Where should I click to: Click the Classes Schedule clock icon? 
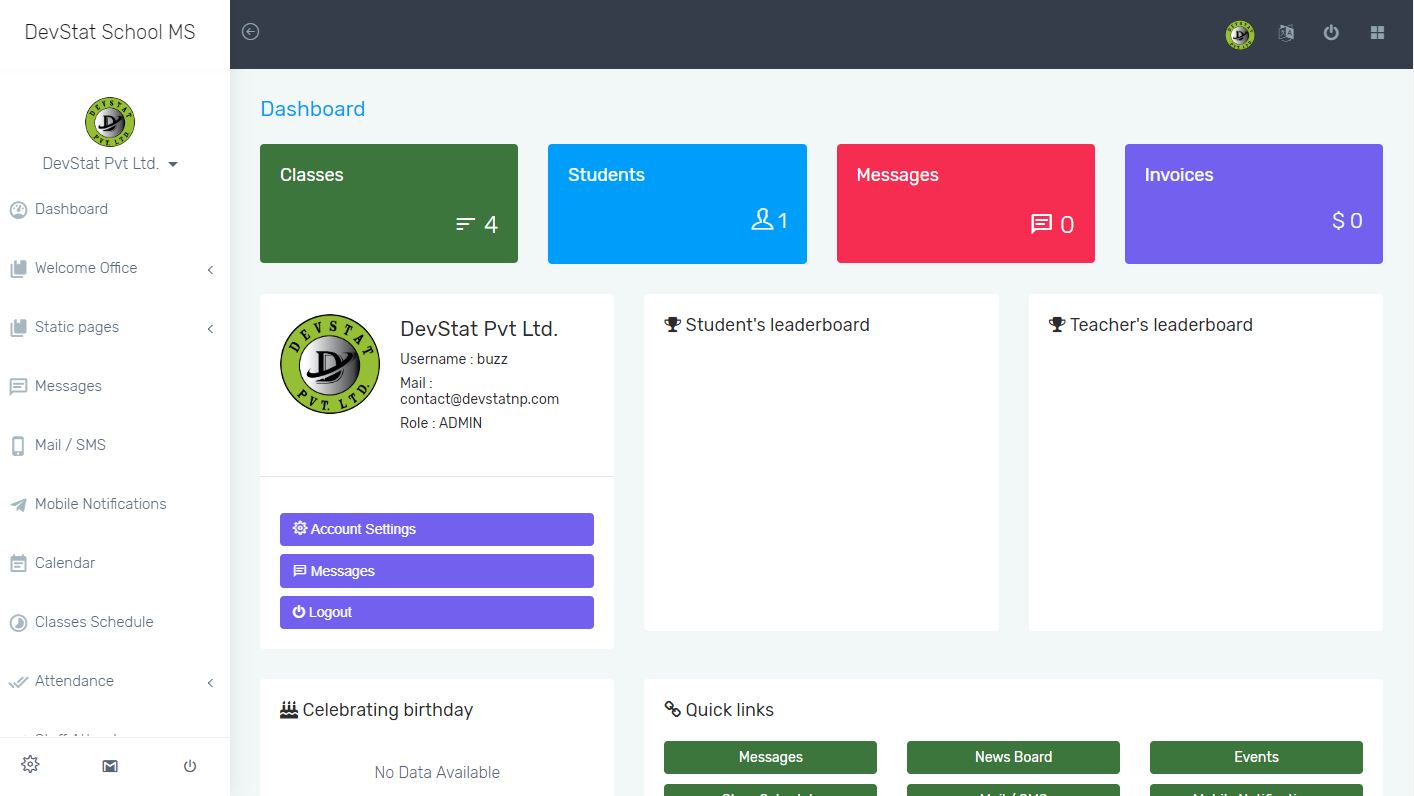18,623
